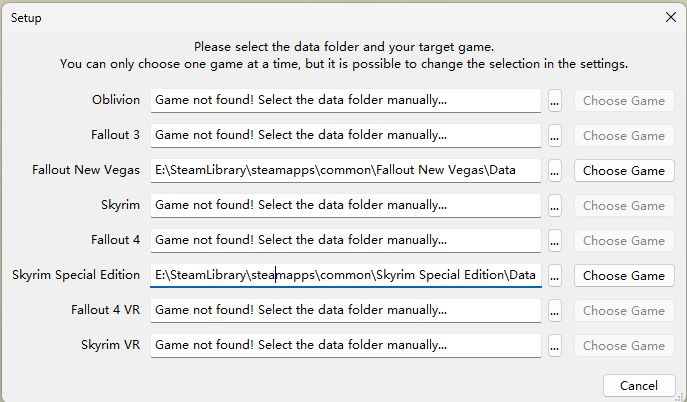Click the Fallout New Vegas data path field
The width and height of the screenshot is (687, 402).
(x=345, y=170)
